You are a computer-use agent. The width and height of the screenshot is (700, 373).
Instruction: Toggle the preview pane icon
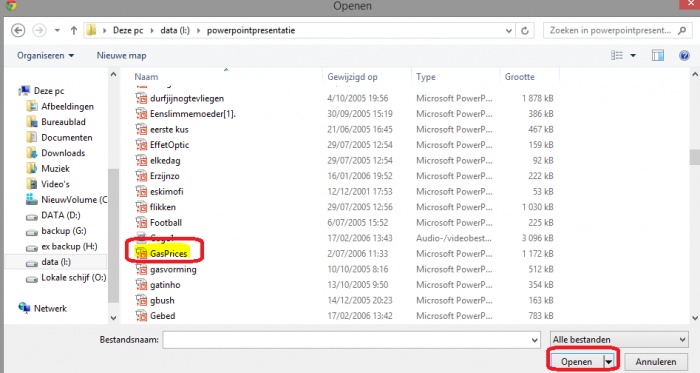tap(658, 55)
